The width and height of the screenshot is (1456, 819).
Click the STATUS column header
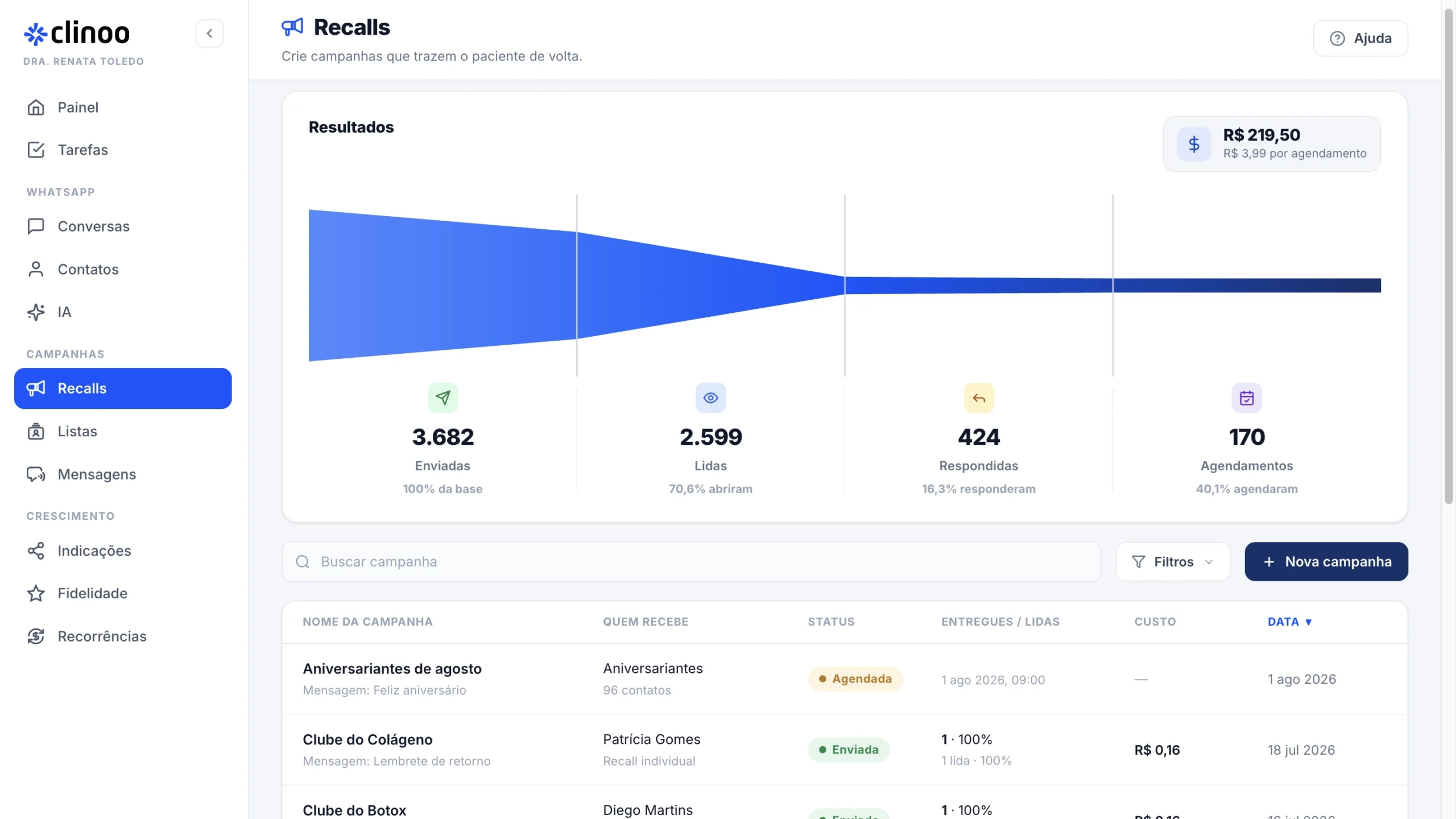click(831, 622)
